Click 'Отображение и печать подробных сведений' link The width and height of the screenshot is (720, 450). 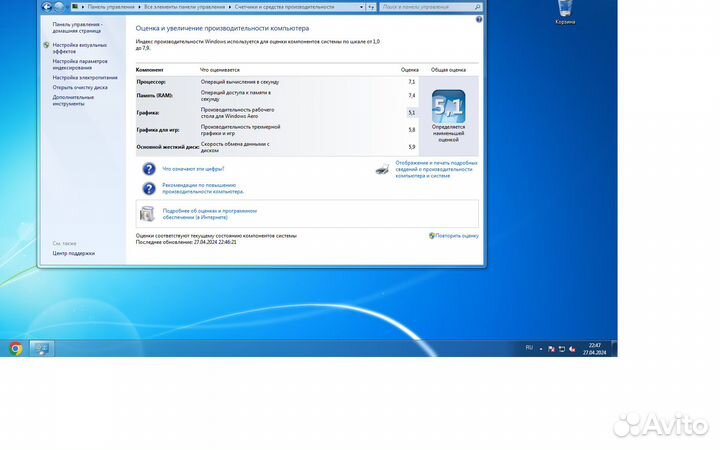[436, 169]
